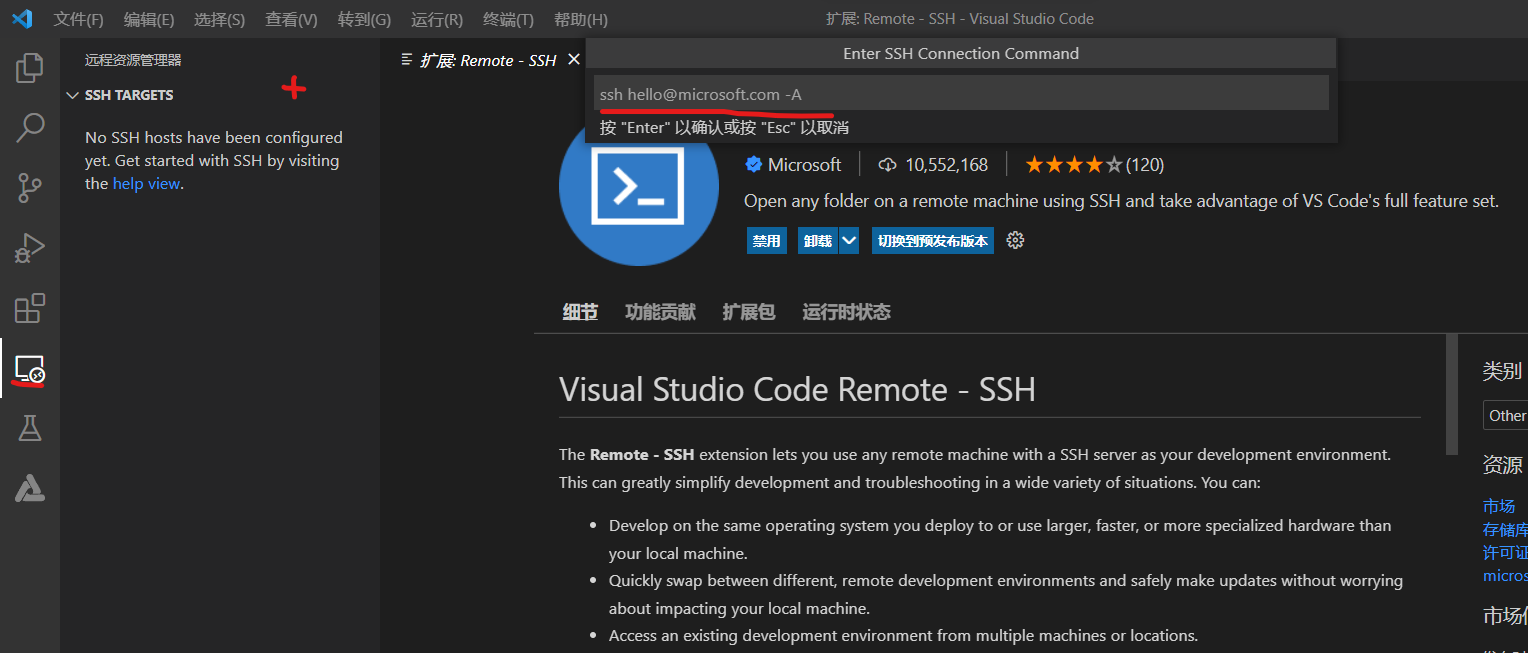Click the Remote - SSH extension logo
This screenshot has width=1528, height=653.
pos(639,186)
